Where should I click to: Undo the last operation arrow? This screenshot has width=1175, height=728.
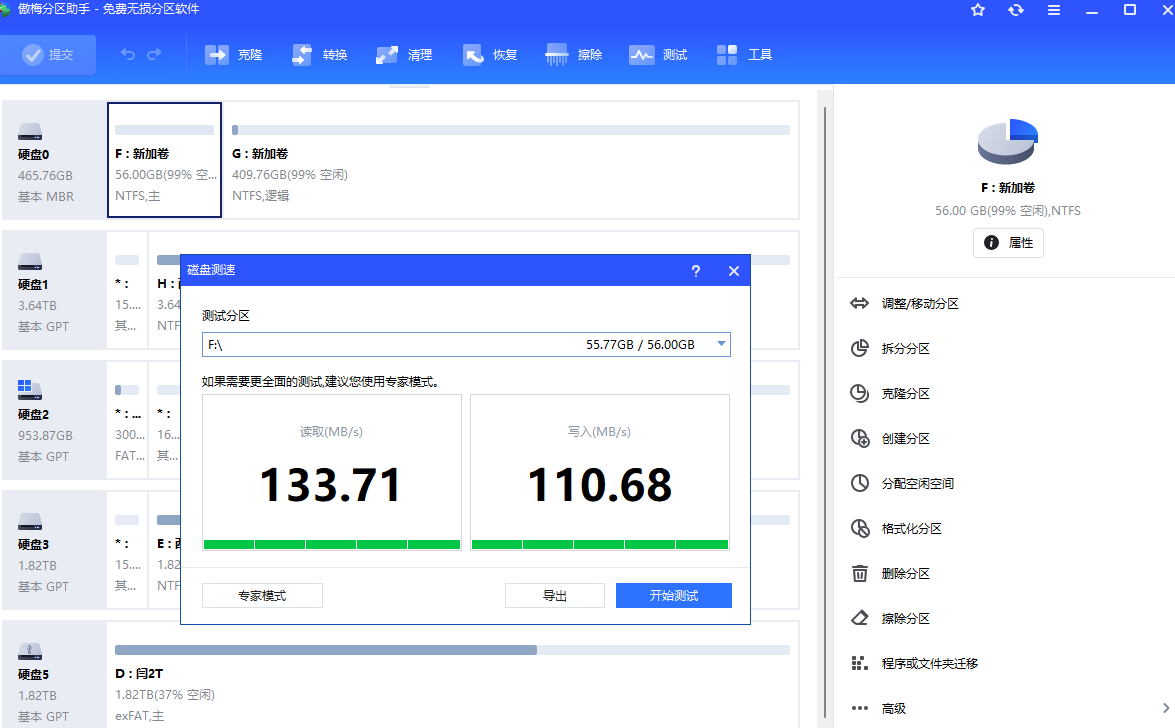click(x=128, y=55)
